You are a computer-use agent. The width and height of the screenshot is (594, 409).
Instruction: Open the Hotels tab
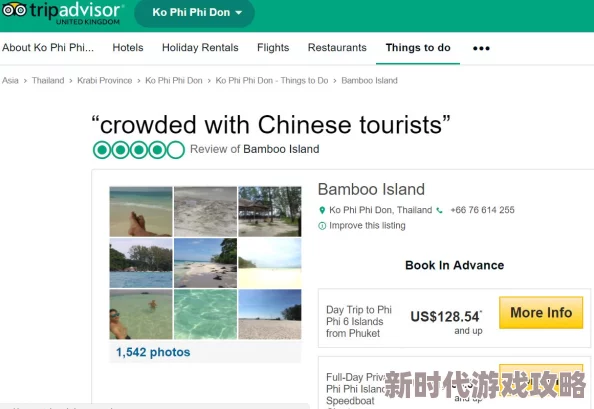[128, 48]
